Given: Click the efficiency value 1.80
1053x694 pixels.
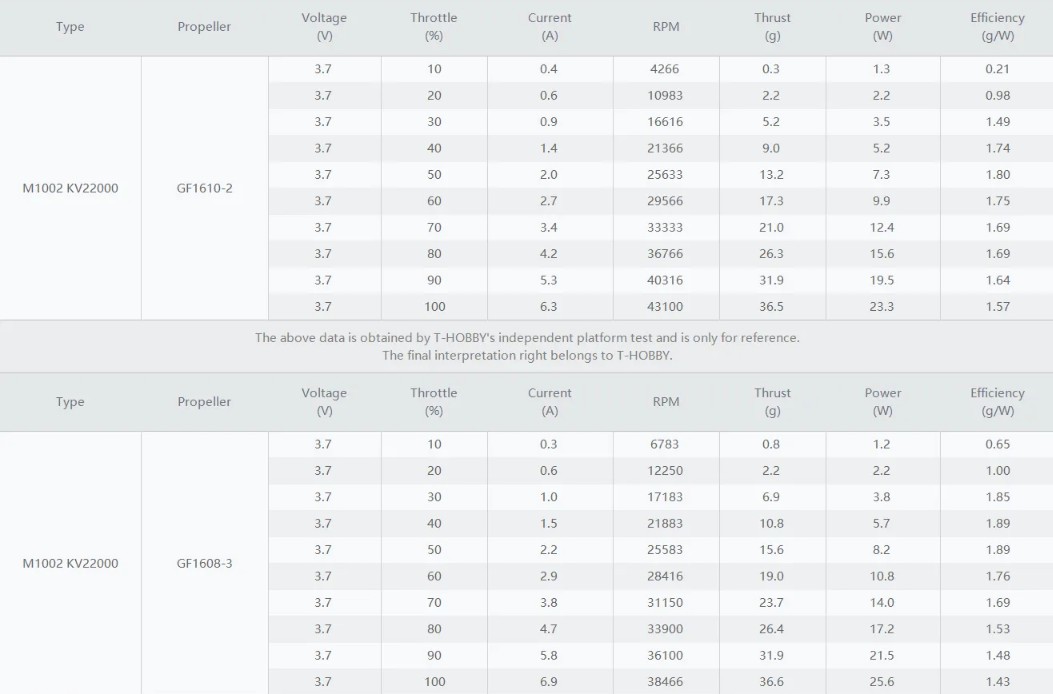Looking at the screenshot, I should tap(998, 175).
